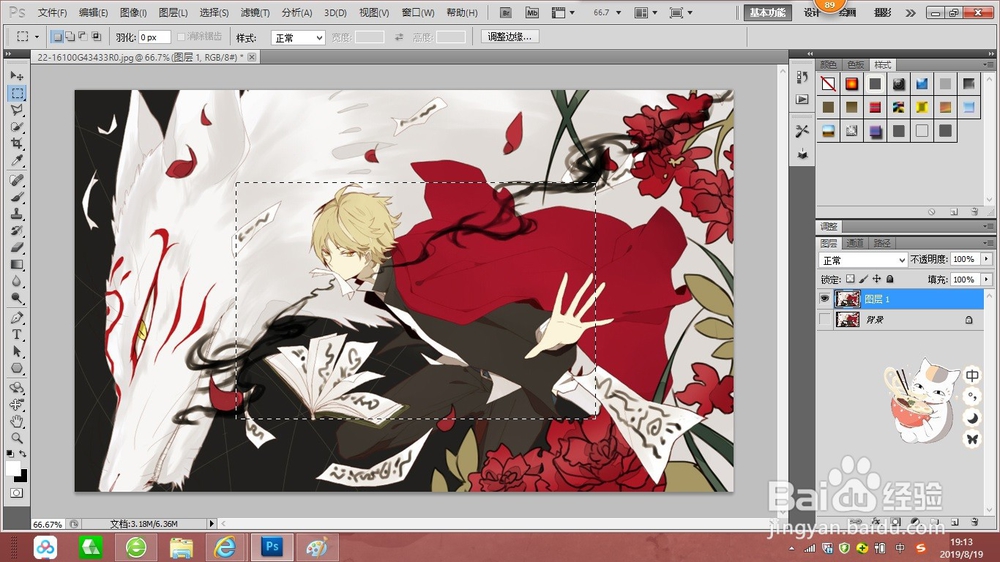The image size is (1000, 562).
Task: Open the 文件(F) menu
Action: point(52,13)
